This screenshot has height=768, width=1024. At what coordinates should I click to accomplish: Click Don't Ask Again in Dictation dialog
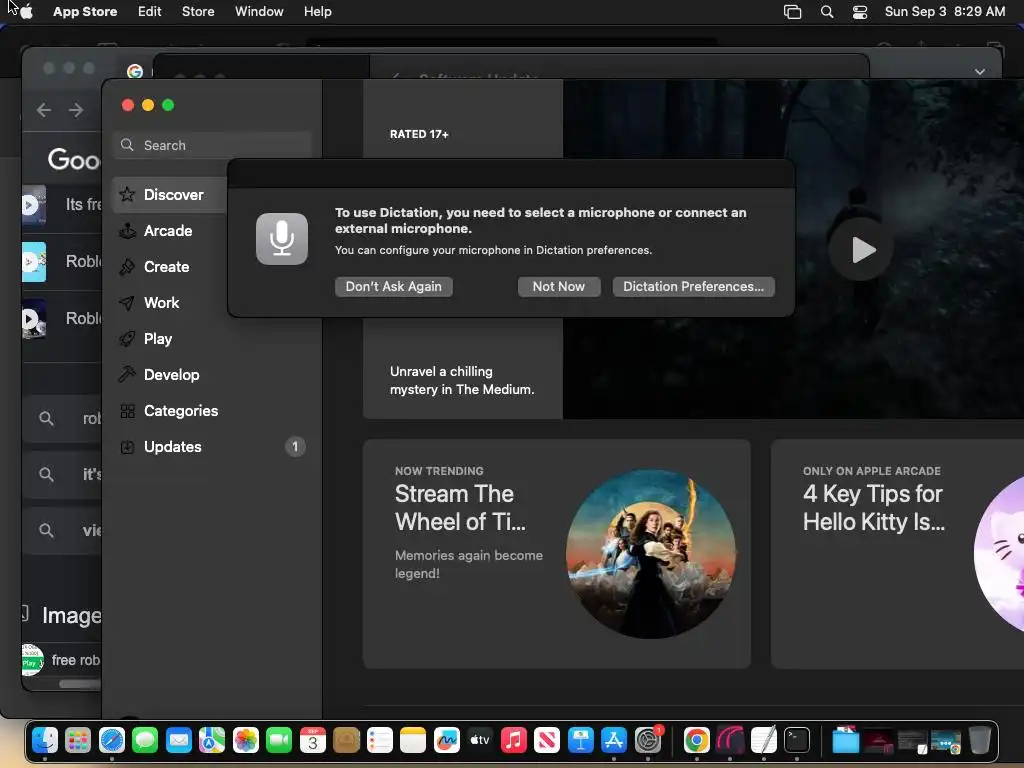click(x=394, y=287)
